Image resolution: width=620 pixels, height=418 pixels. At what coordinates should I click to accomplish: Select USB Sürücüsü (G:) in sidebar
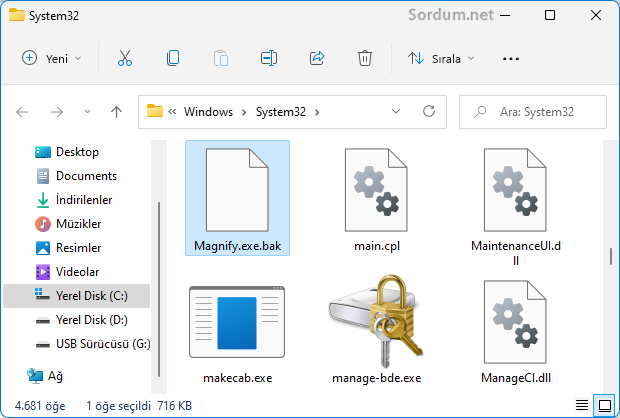coord(93,344)
